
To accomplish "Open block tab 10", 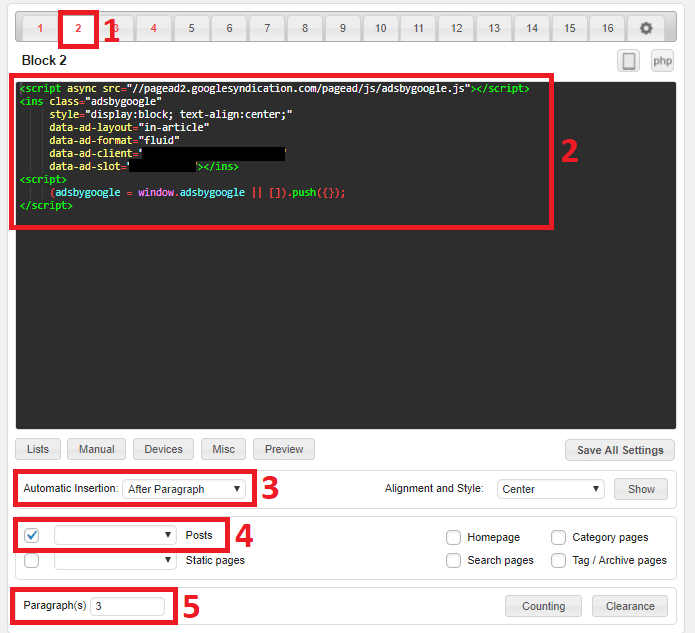I will (x=380, y=28).
